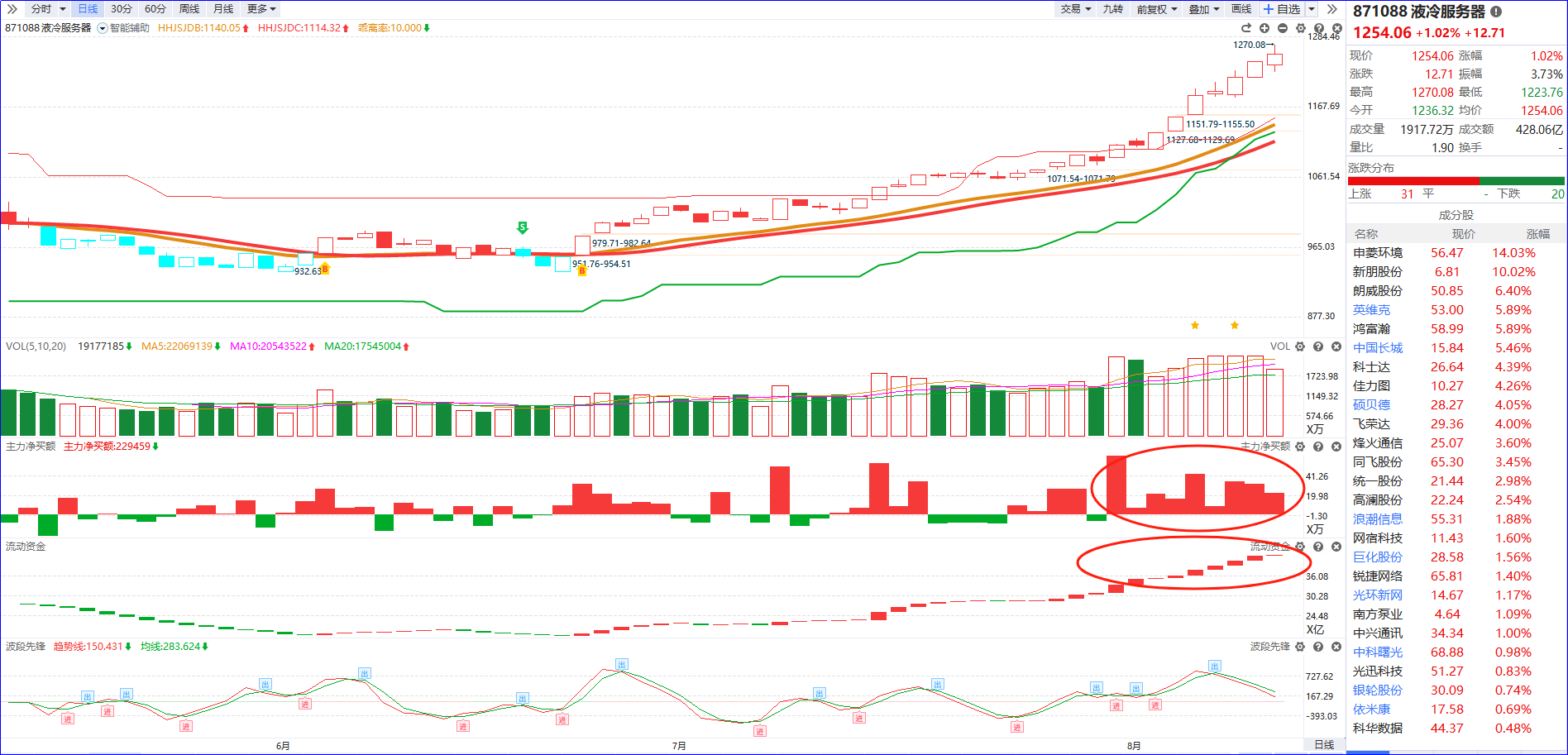Close the 波段先锋 panel
This screenshot has height=755, width=1568.
(x=1336, y=647)
